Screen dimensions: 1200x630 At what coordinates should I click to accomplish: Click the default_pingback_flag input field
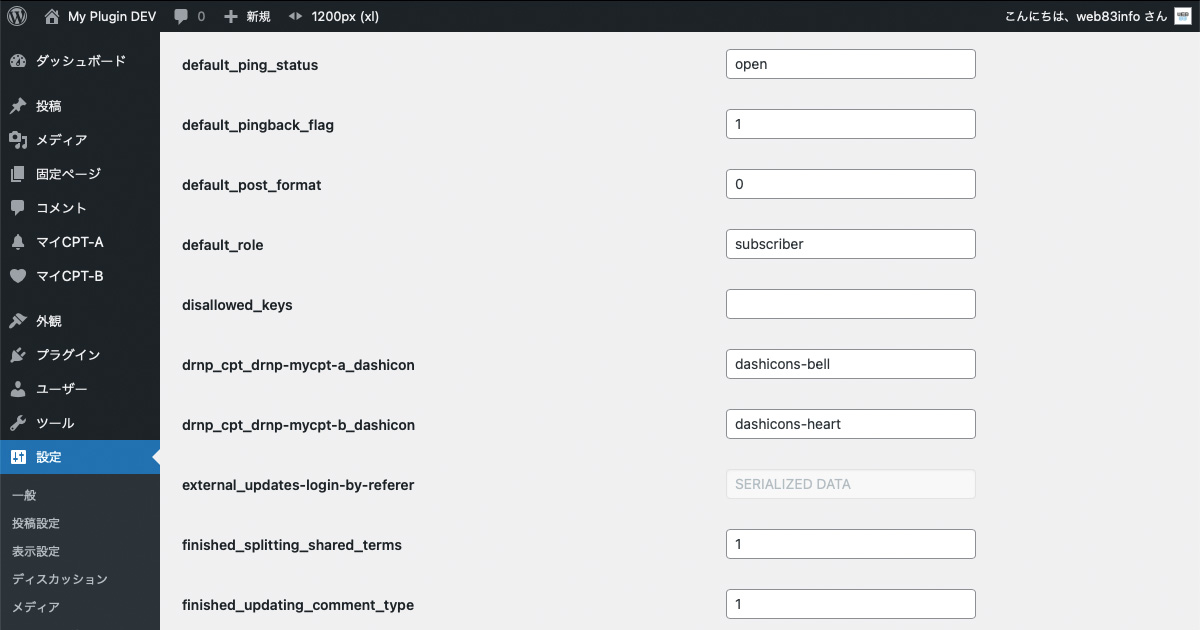tap(851, 124)
